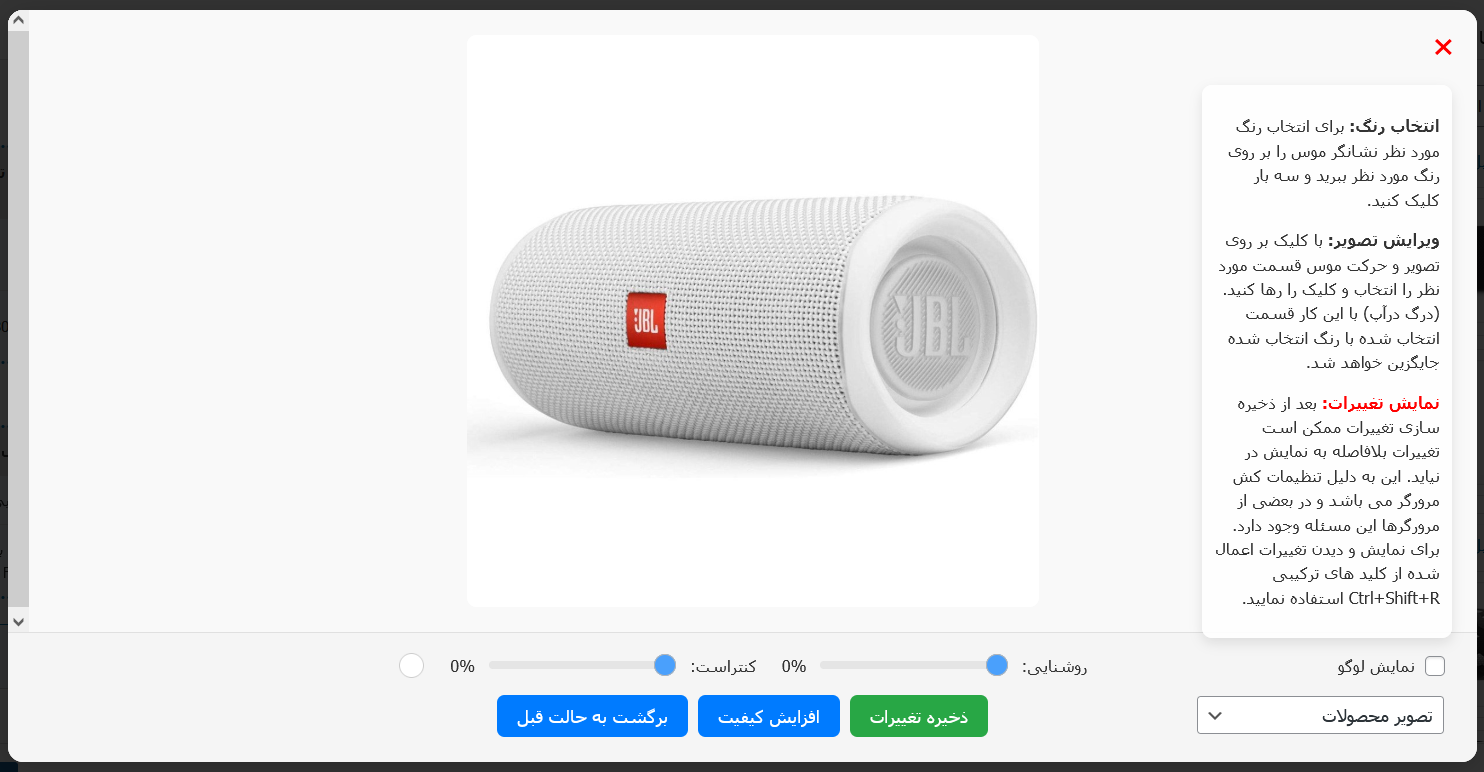
Task: Click the انتخاب رنگ heading in the help panel
Action: click(x=1394, y=126)
